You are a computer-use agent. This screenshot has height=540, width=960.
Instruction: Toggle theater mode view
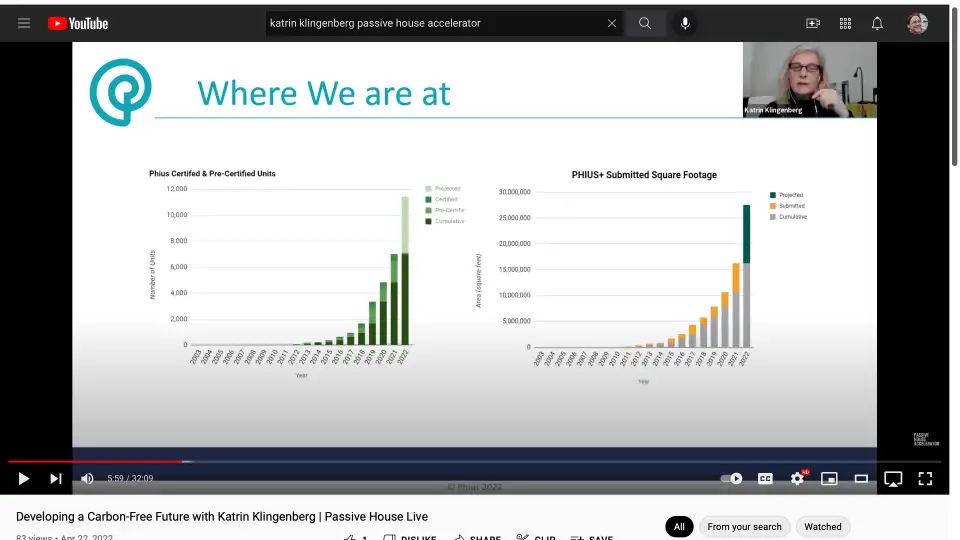coord(861,479)
